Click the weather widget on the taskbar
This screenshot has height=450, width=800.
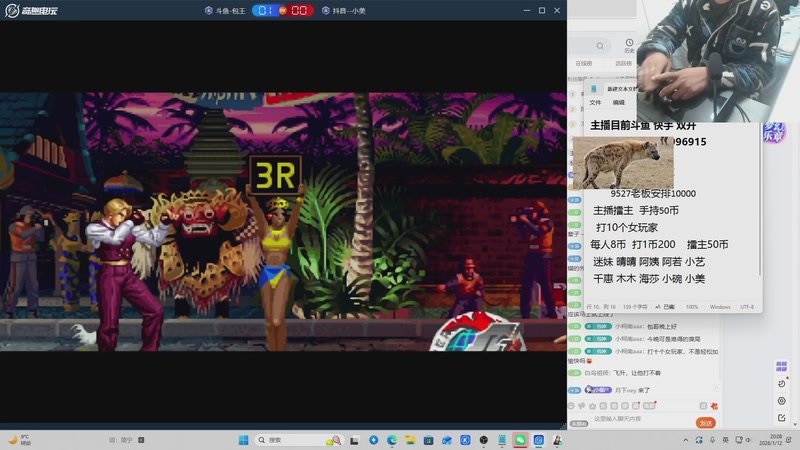[20, 439]
